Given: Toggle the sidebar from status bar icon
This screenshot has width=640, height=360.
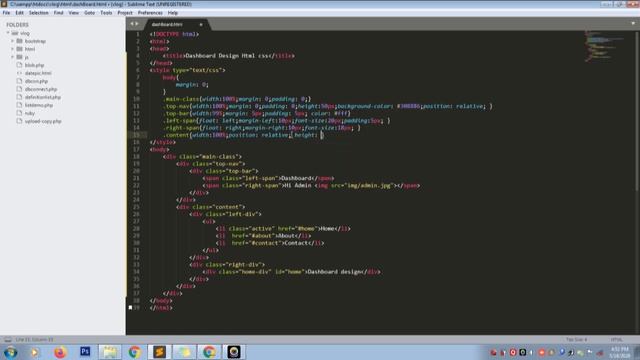Looking at the screenshot, I should [8, 339].
